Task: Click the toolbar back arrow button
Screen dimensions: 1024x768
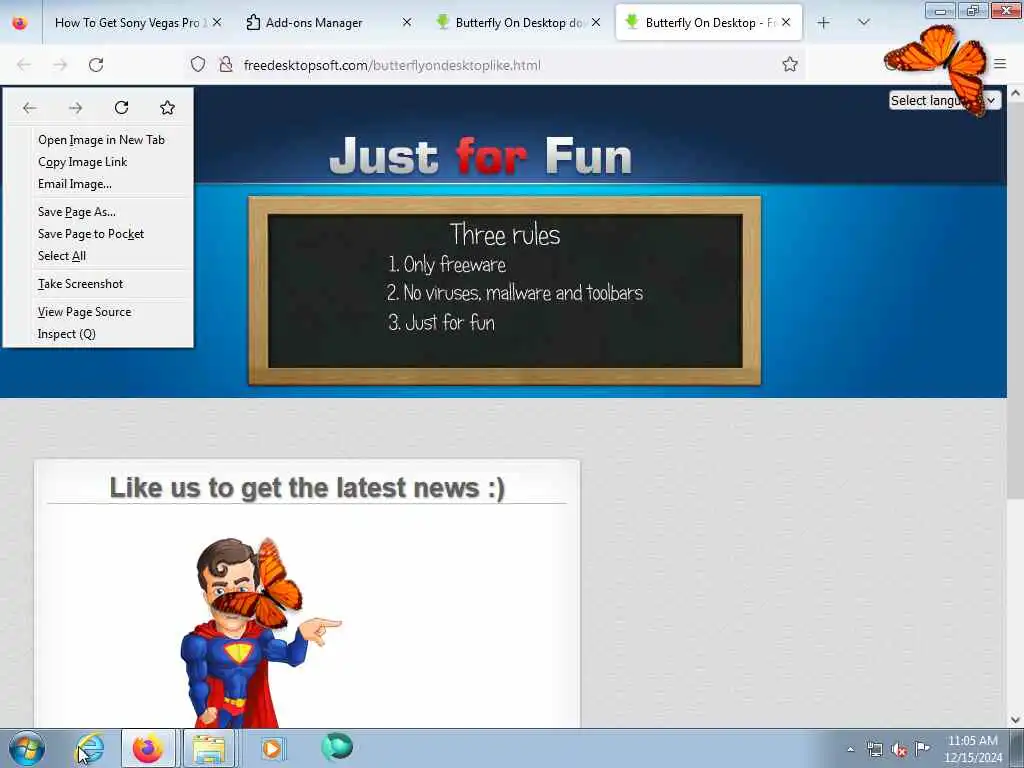Action: click(24, 65)
